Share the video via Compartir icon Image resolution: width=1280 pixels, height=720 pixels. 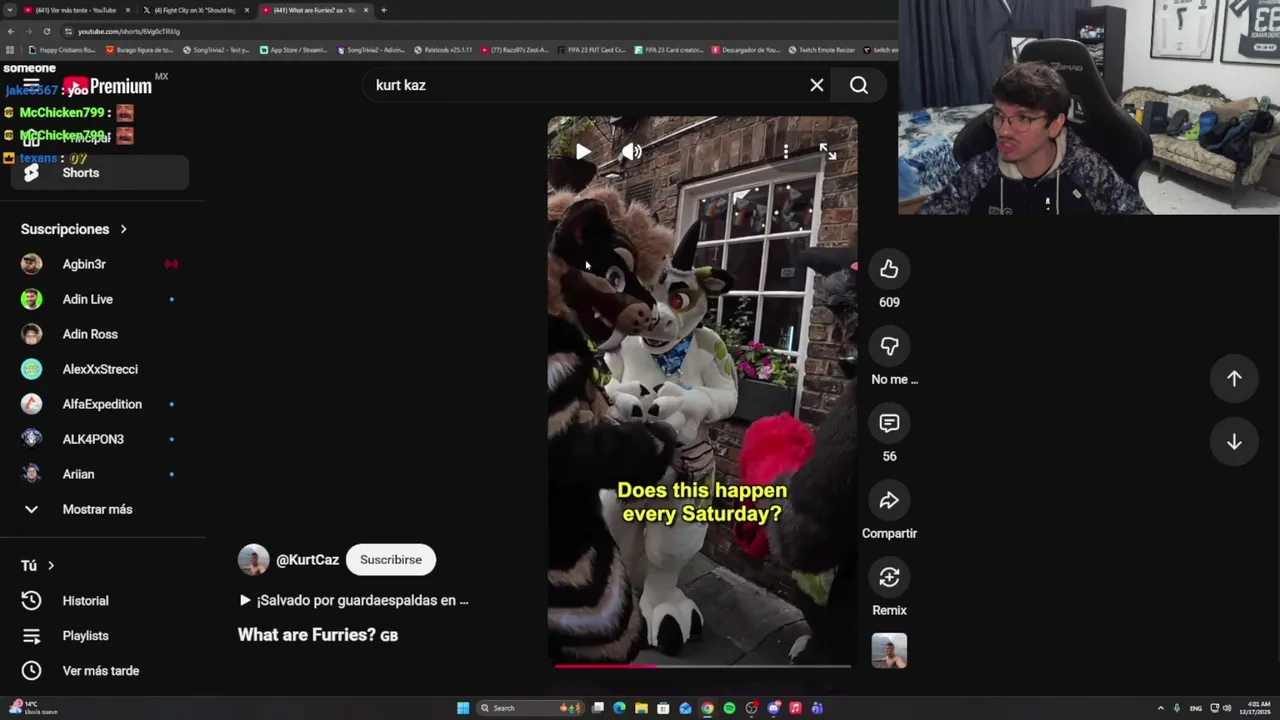point(889,500)
